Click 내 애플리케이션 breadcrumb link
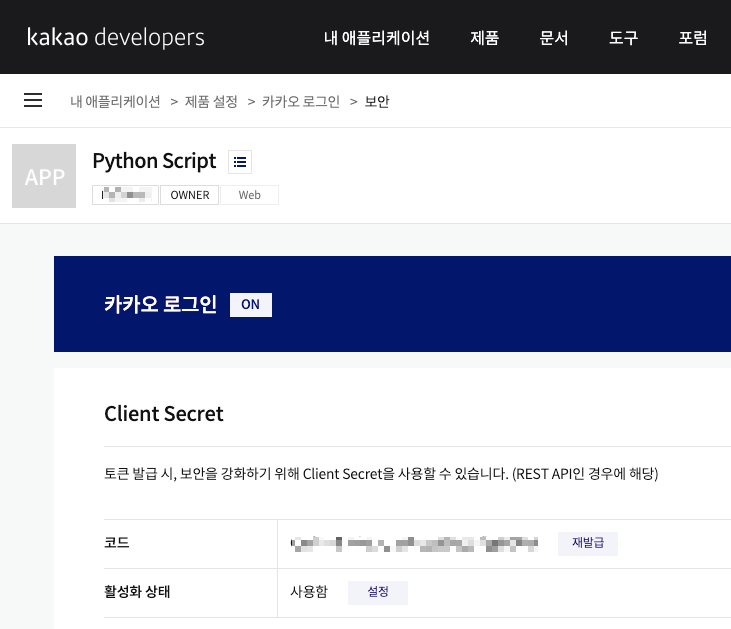Viewport: 731px width, 629px height. 115,101
